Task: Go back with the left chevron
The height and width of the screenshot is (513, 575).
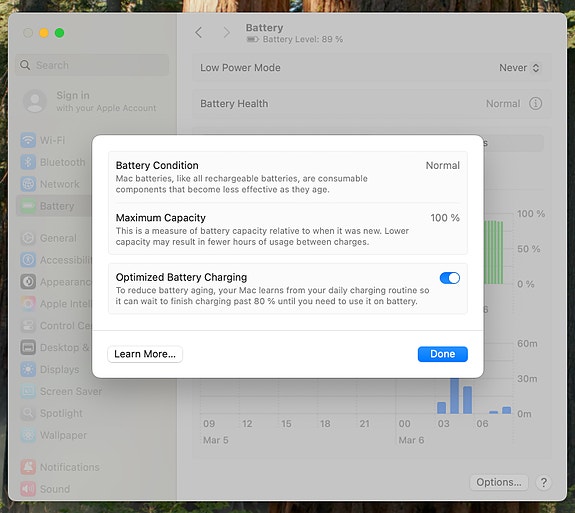Action: [x=199, y=33]
